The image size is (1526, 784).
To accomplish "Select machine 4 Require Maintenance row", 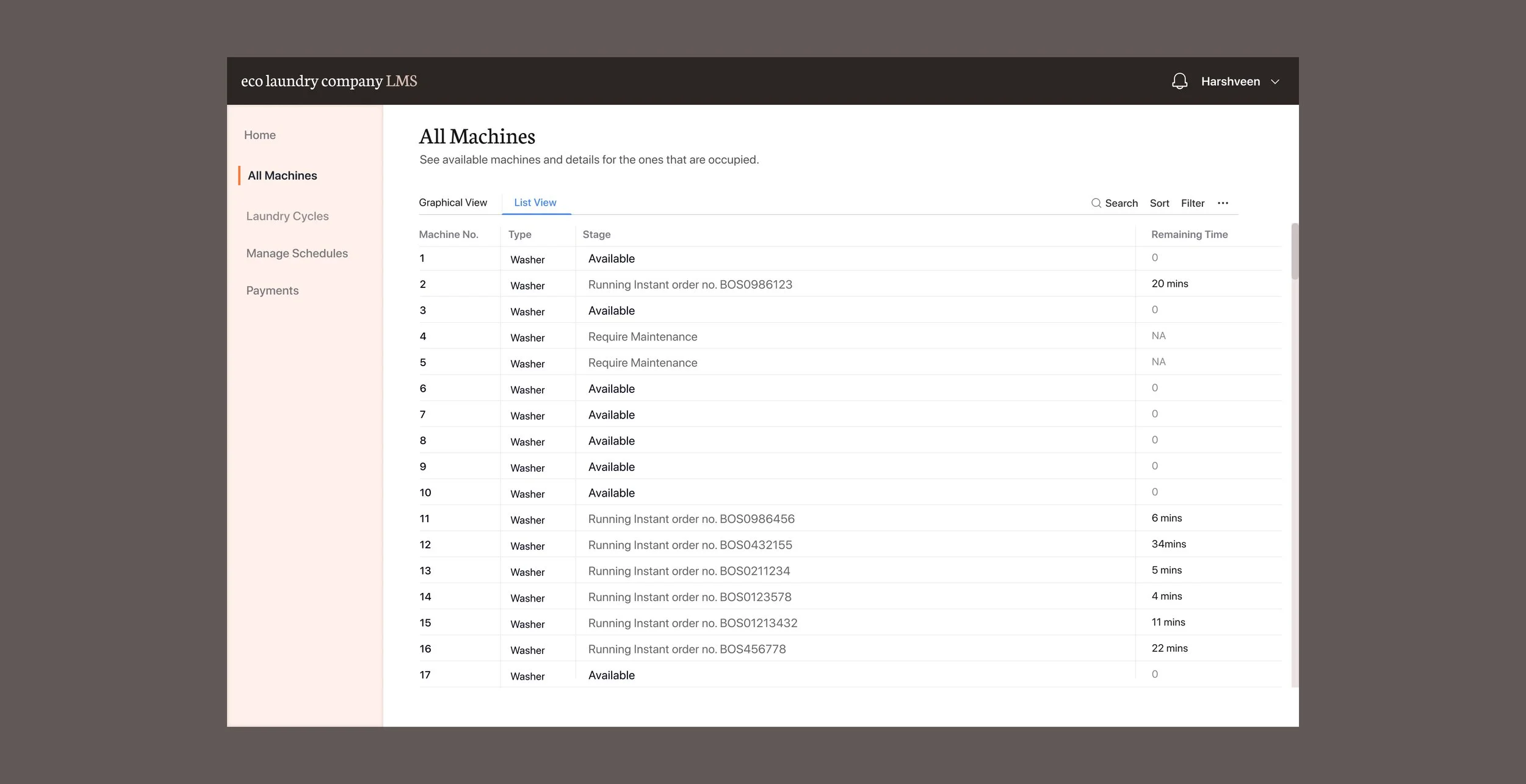I will (642, 337).
